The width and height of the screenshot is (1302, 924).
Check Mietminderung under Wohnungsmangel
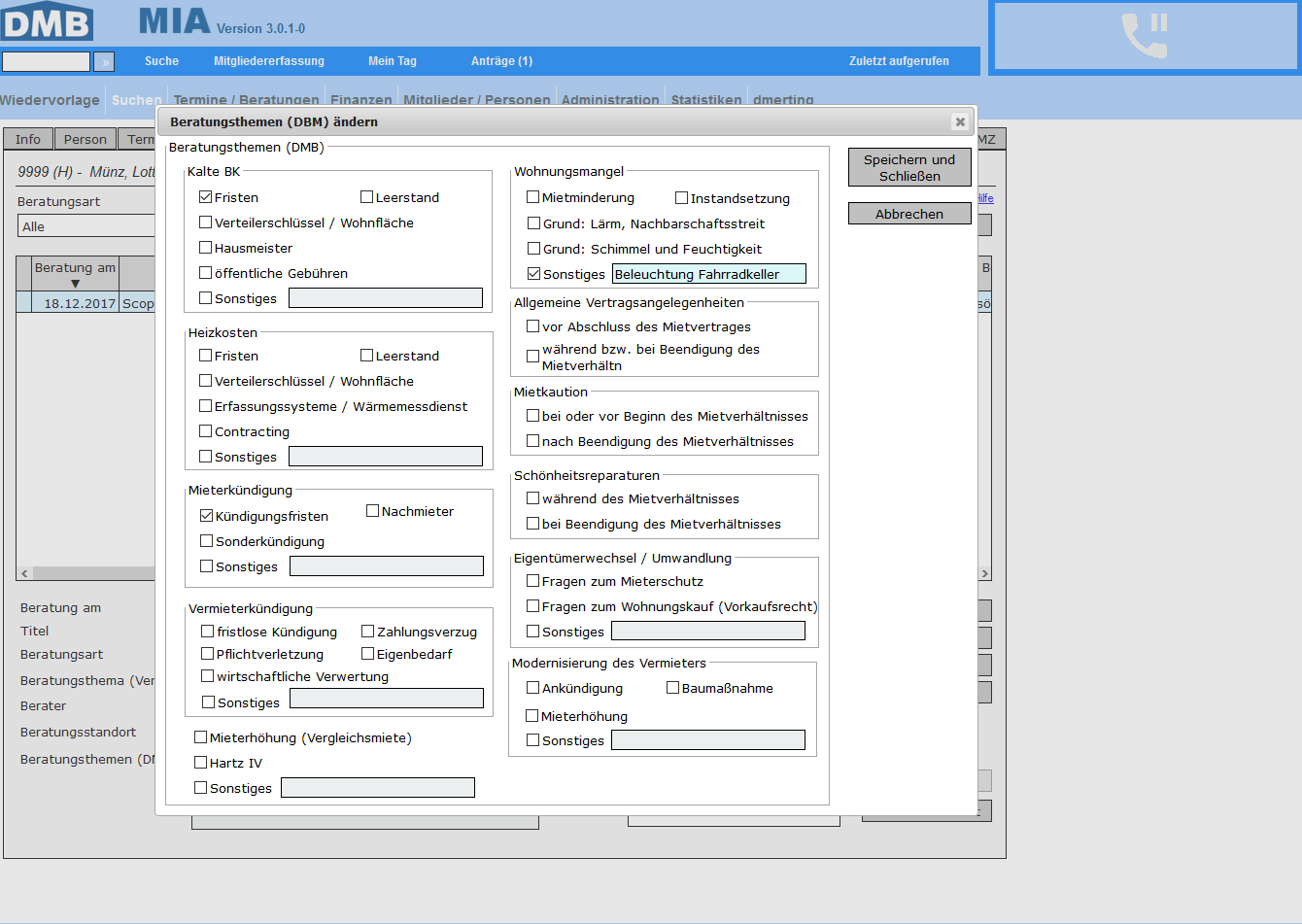point(533,196)
